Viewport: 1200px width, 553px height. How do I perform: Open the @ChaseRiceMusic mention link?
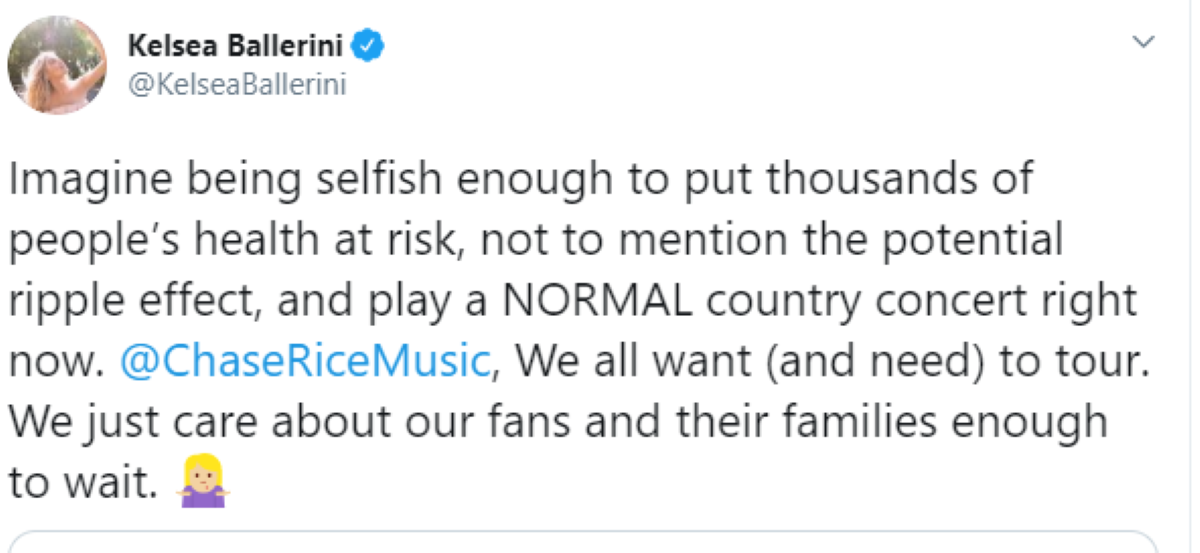[x=305, y=360]
